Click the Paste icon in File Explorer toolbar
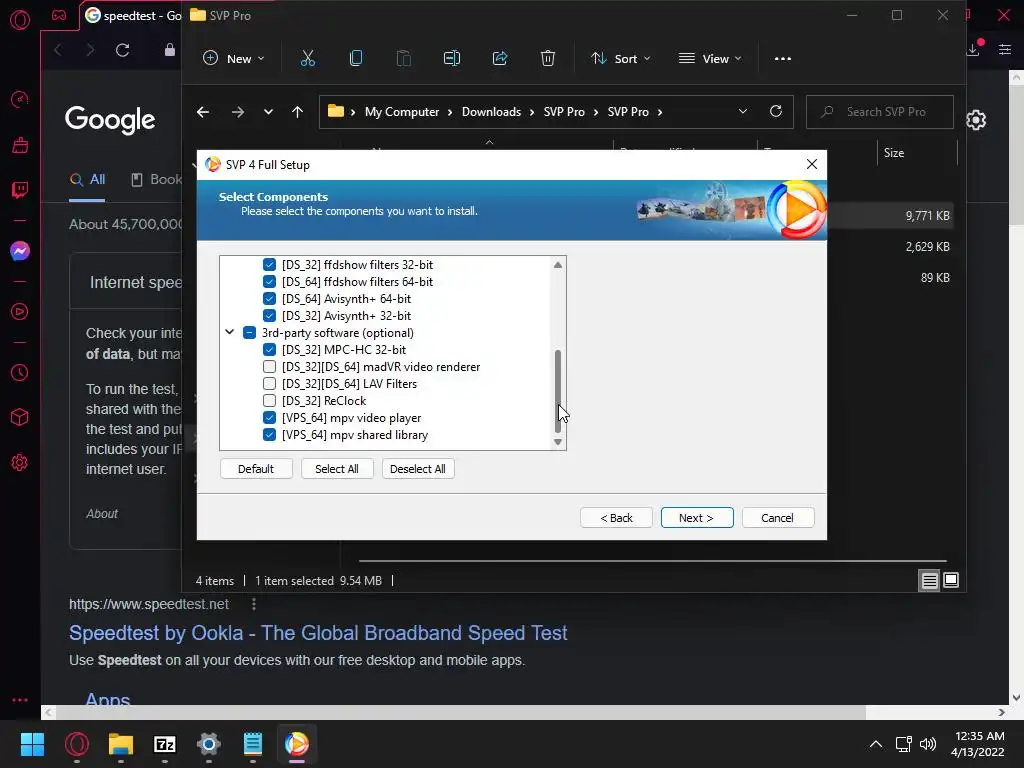Image resolution: width=1024 pixels, height=768 pixels. (x=404, y=59)
